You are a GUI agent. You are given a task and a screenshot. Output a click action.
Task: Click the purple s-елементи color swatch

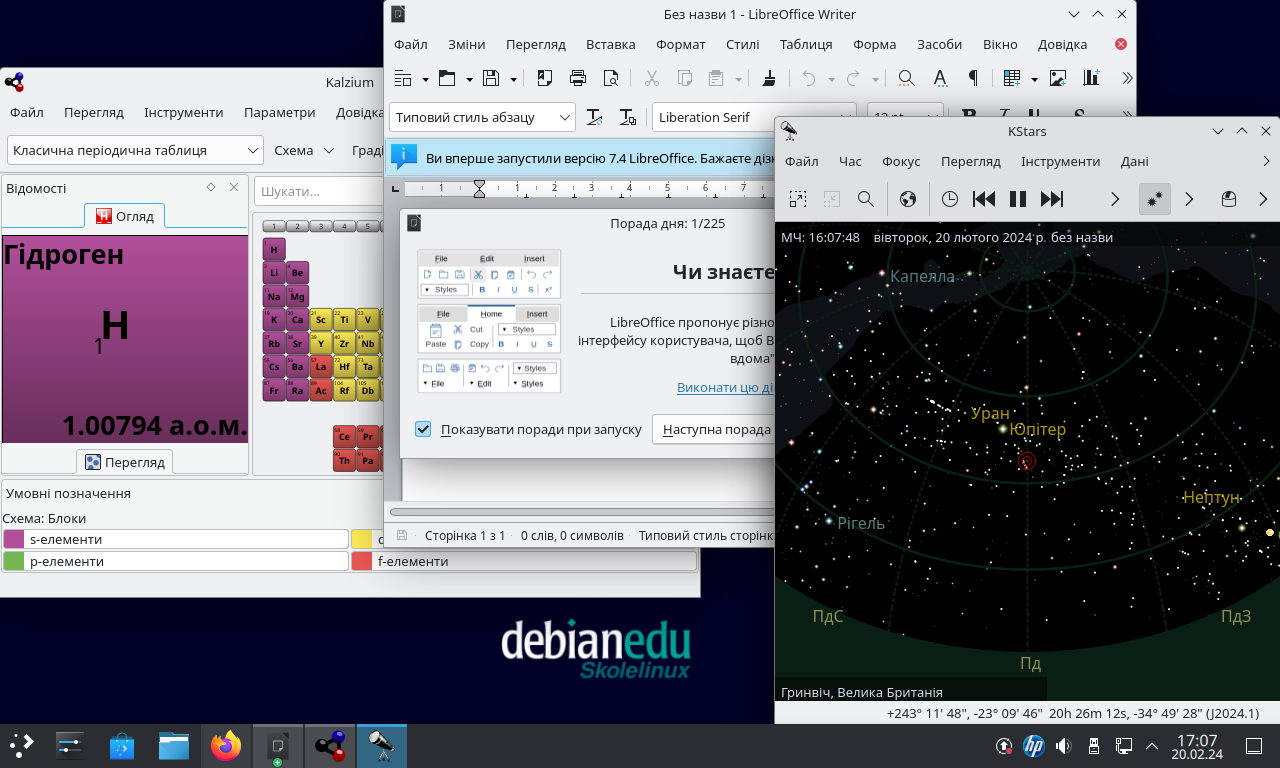click(14, 539)
